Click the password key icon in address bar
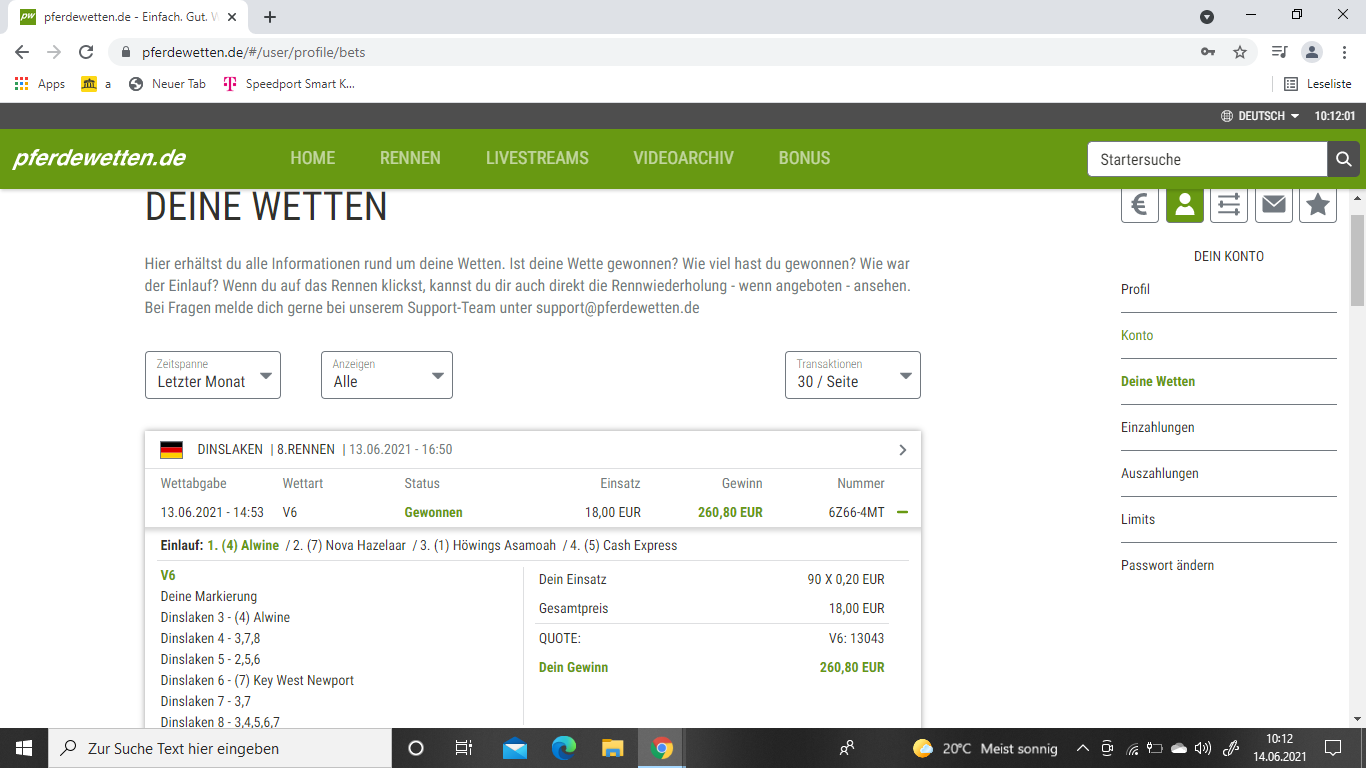The height and width of the screenshot is (768, 1366). click(x=1208, y=52)
